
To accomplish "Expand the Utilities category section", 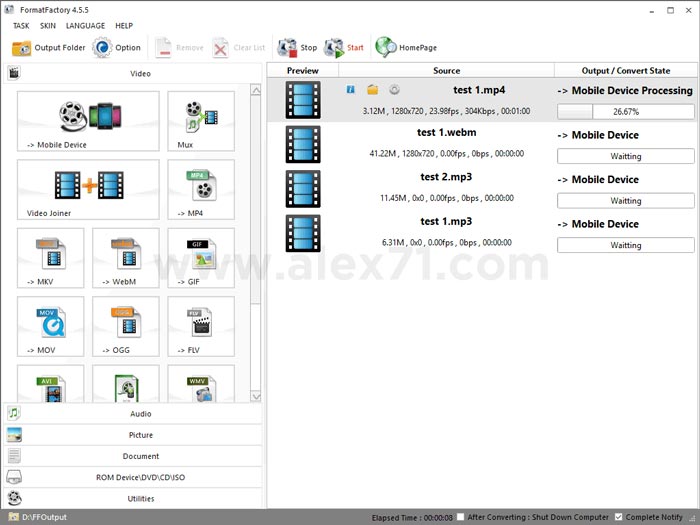I will coord(133,498).
